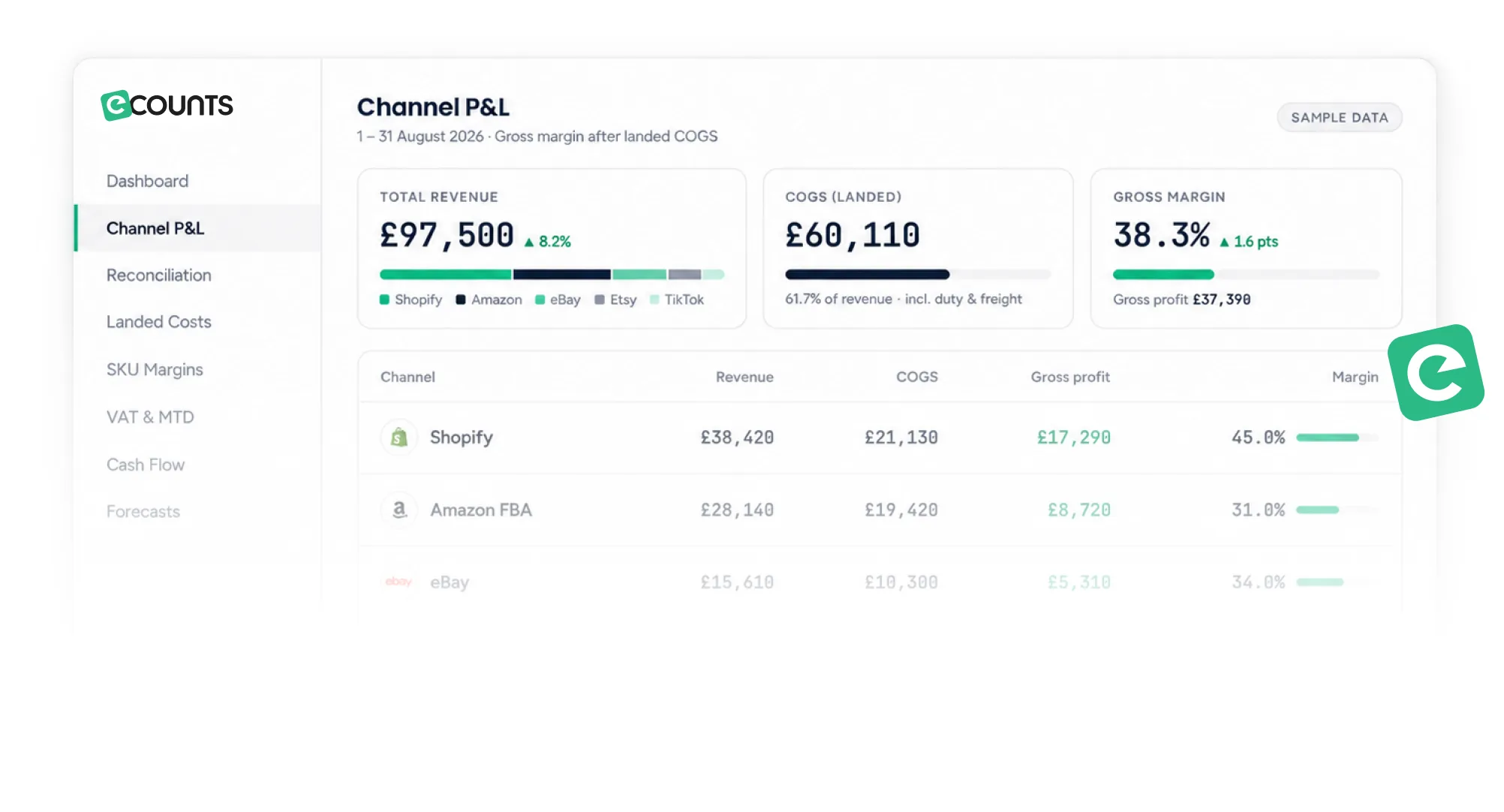Viewport: 1504px width, 812px height.
Task: Click the 8.2% revenue change indicator
Action: (547, 242)
